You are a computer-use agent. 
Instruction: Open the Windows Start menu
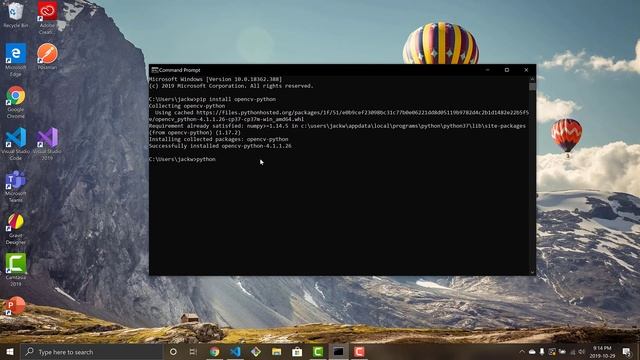pyautogui.click(x=10, y=352)
